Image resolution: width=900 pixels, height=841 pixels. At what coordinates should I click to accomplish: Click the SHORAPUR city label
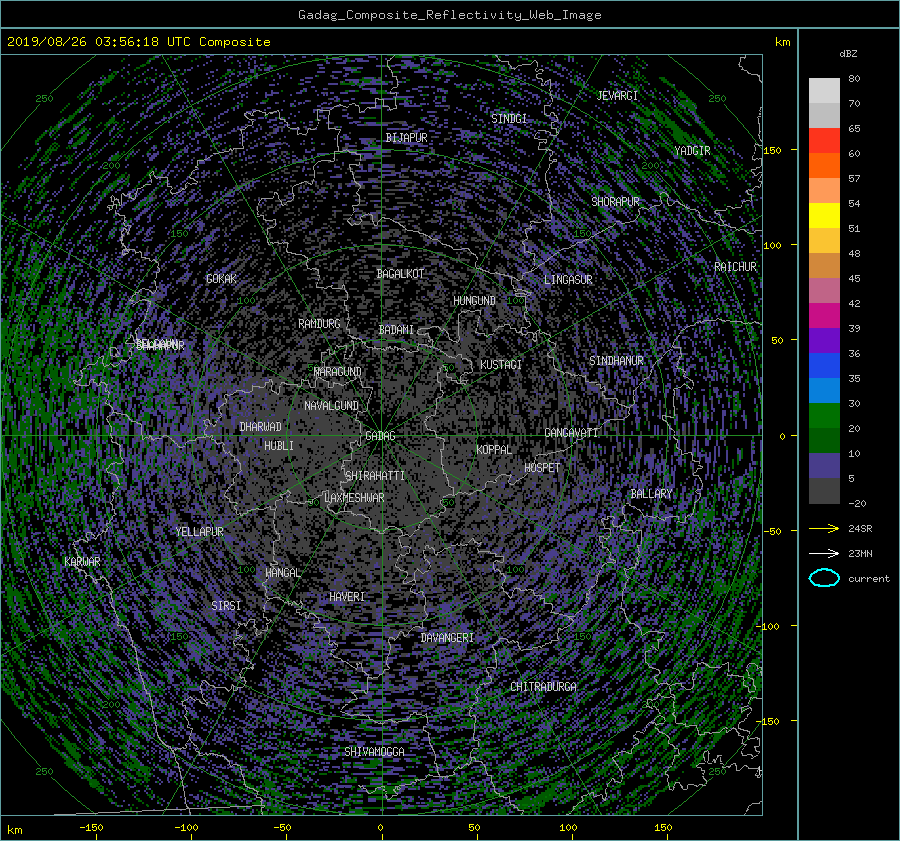point(615,202)
